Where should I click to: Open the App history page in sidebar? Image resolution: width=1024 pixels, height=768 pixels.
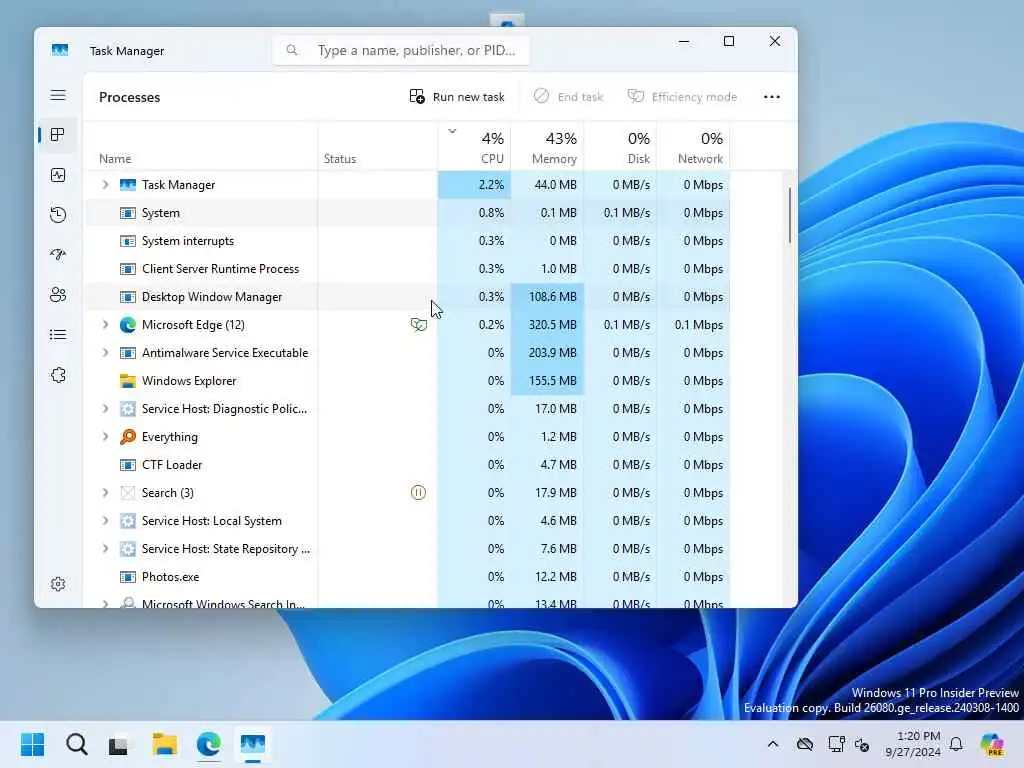(58, 215)
